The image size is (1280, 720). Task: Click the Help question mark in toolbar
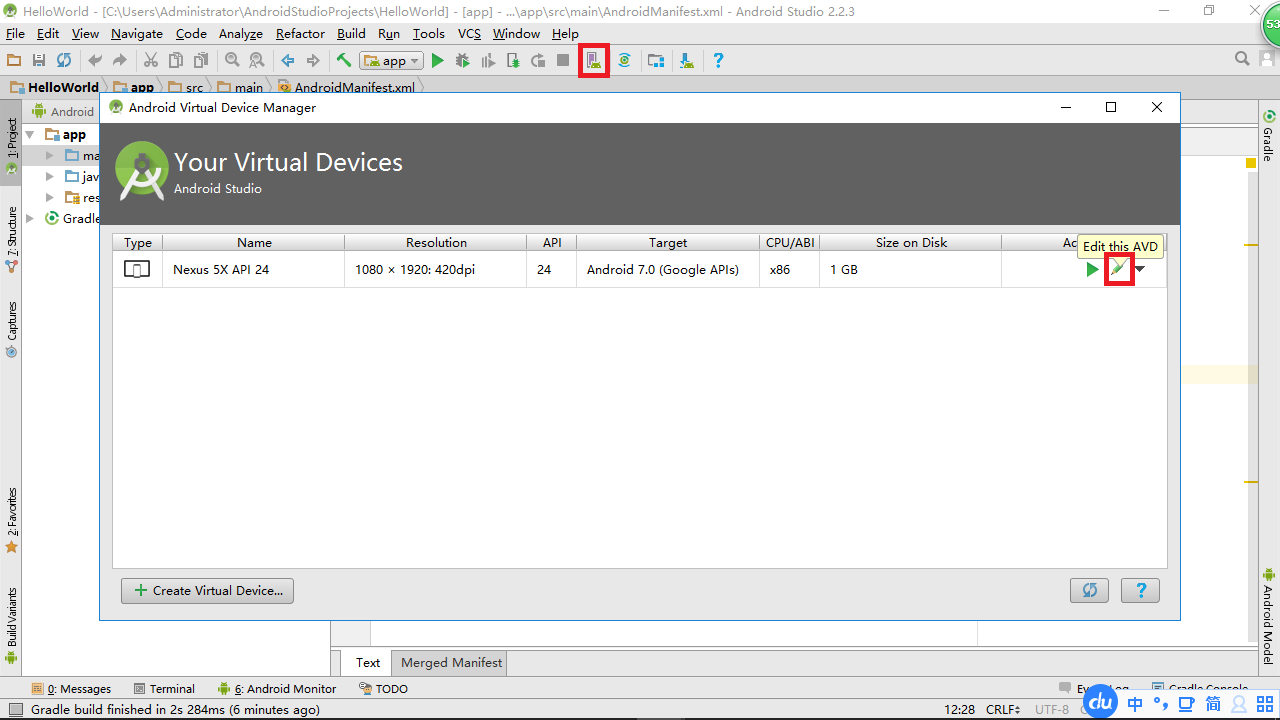[718, 60]
